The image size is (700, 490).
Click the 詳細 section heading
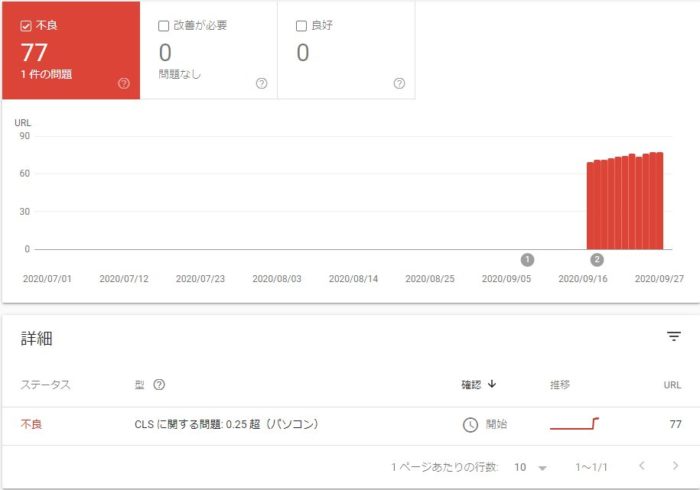pyautogui.click(x=37, y=339)
